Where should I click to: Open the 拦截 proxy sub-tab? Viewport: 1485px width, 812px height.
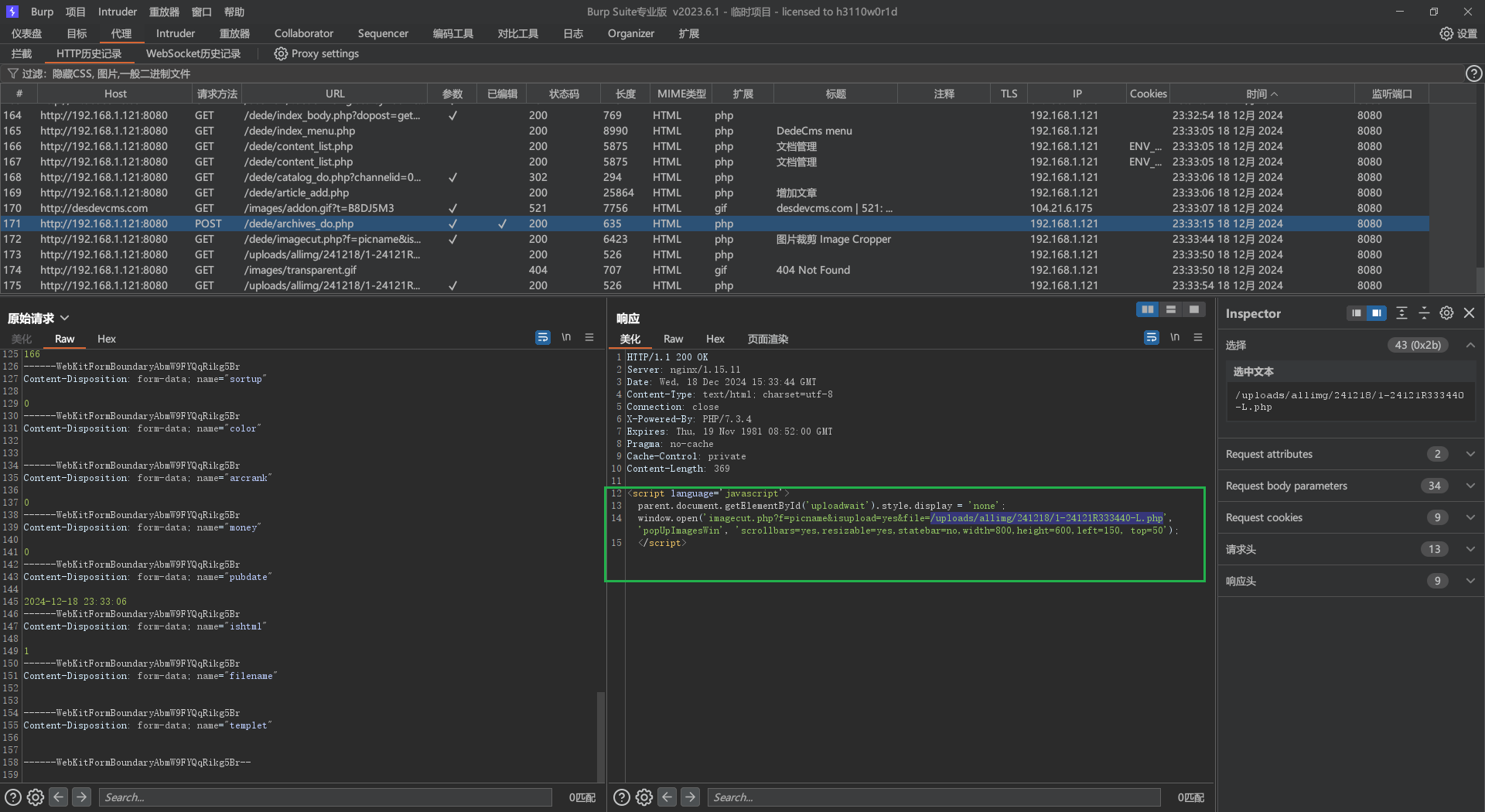[22, 53]
